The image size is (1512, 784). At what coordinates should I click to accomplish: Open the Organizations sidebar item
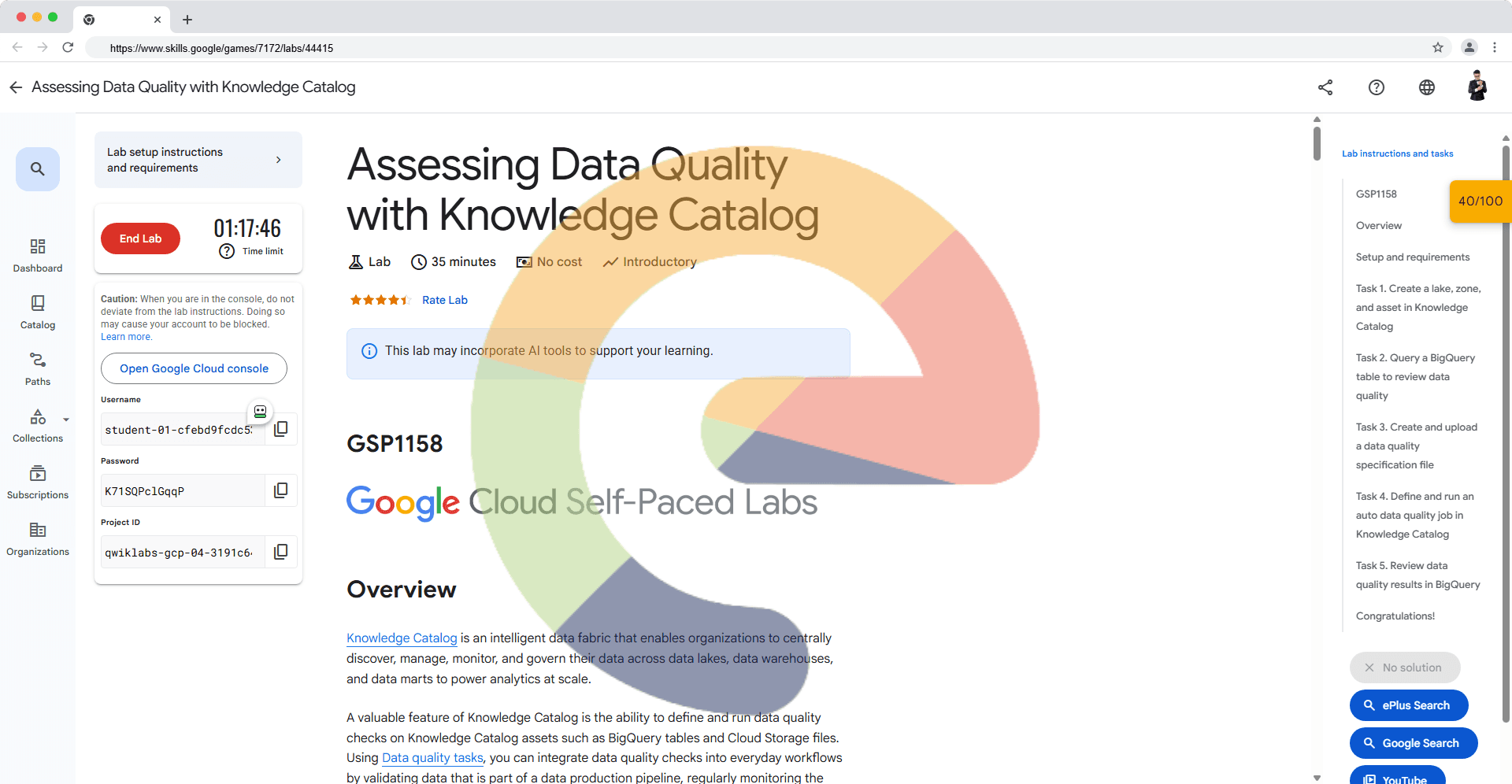(38, 539)
